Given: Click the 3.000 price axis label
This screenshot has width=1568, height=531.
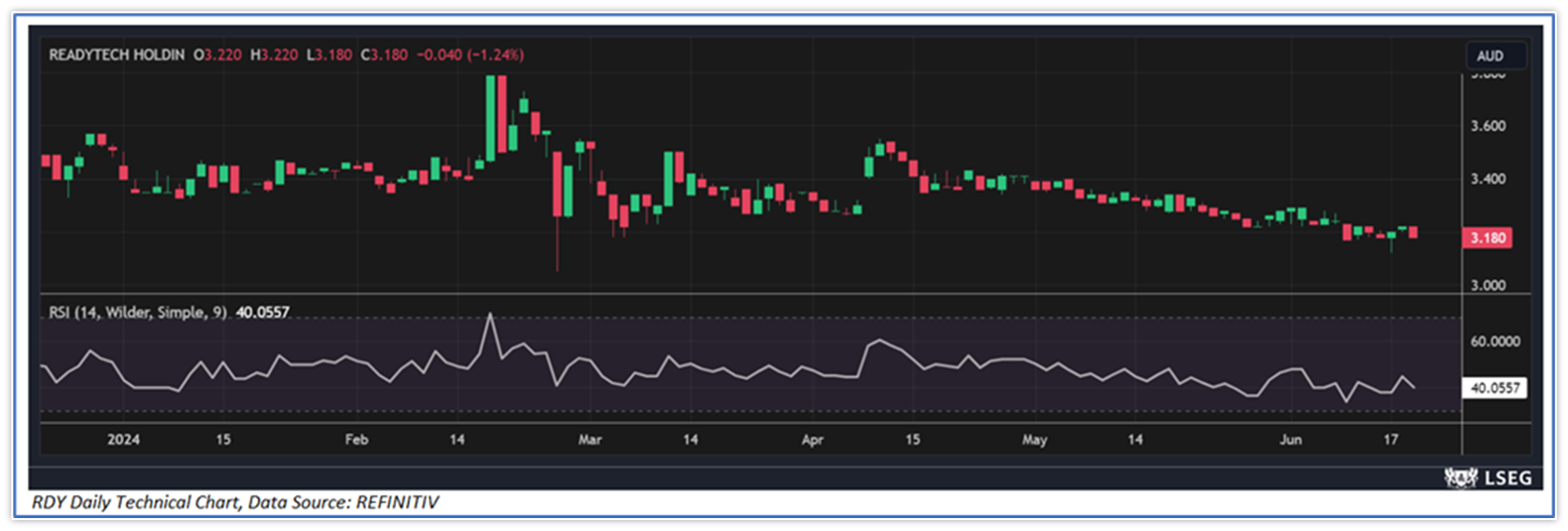Looking at the screenshot, I should 1488,285.
